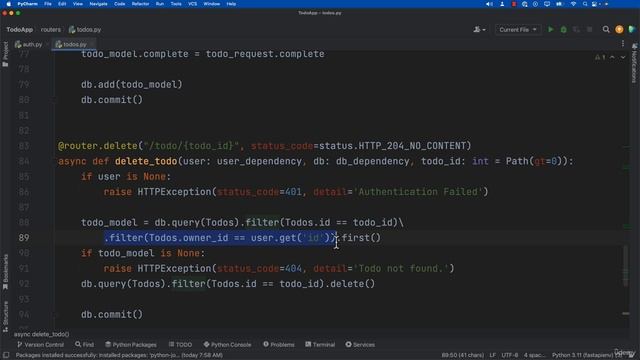Go to the next highlighted error arrow

tap(623, 57)
